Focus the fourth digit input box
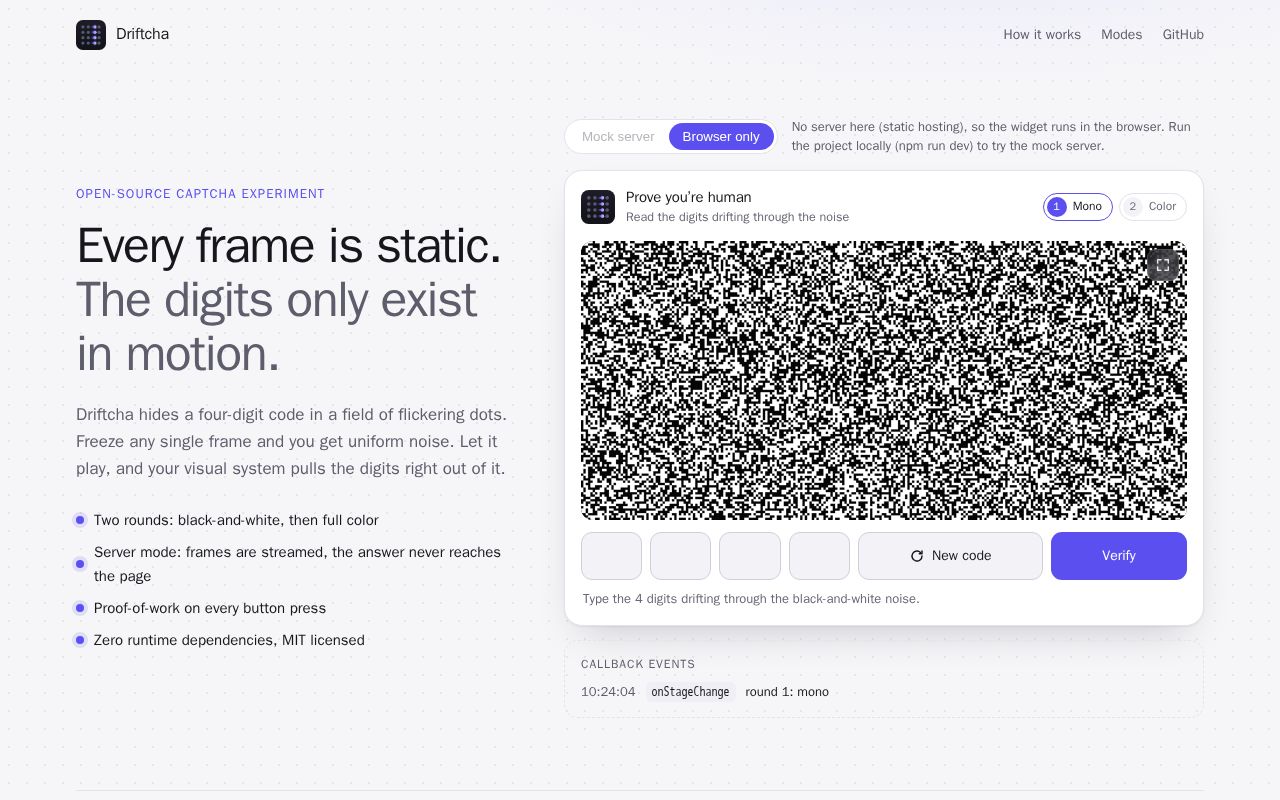Screen dimensions: 1280x800 pyautogui.click(x=819, y=556)
